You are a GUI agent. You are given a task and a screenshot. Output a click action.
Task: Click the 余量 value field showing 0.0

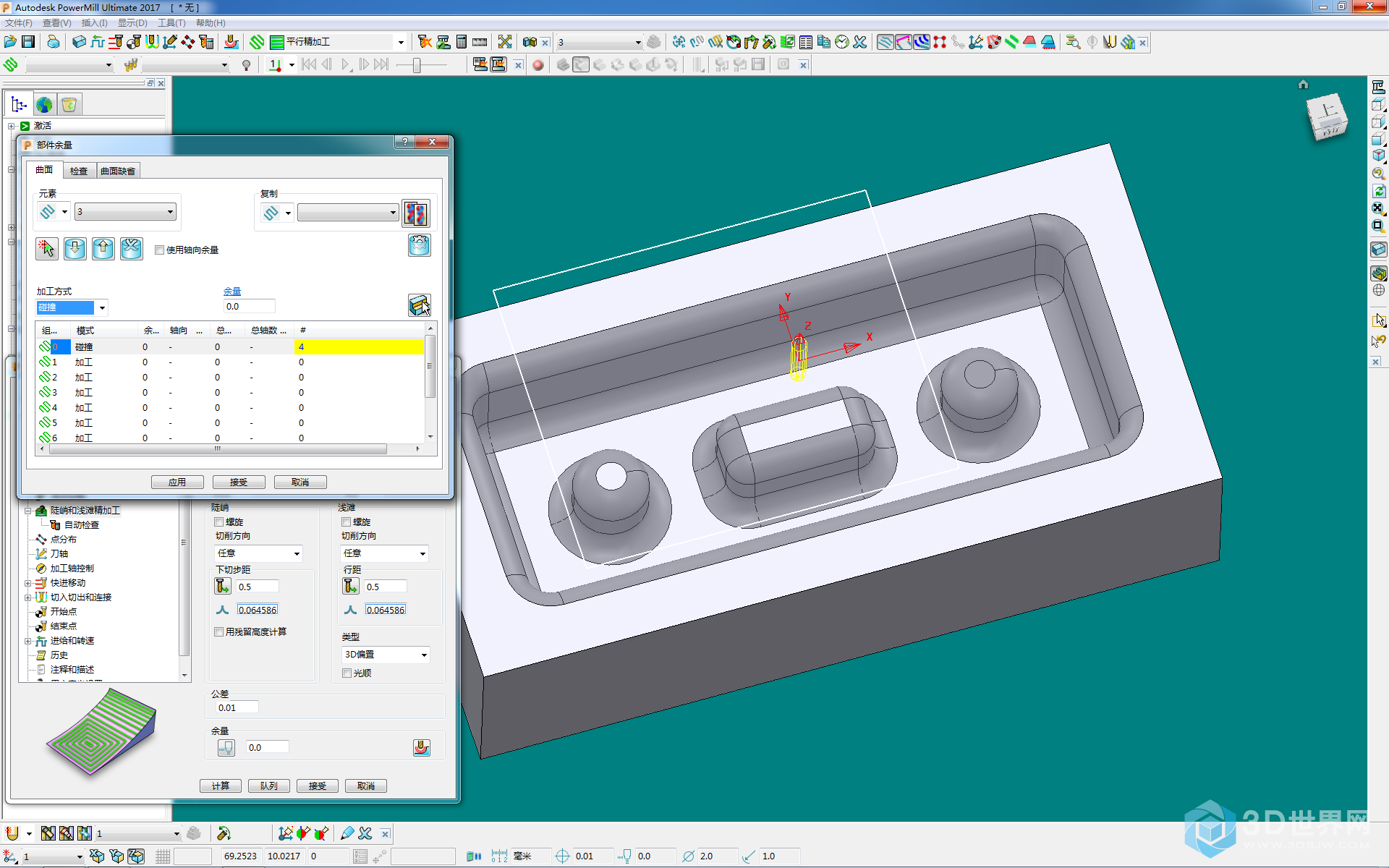(250, 307)
